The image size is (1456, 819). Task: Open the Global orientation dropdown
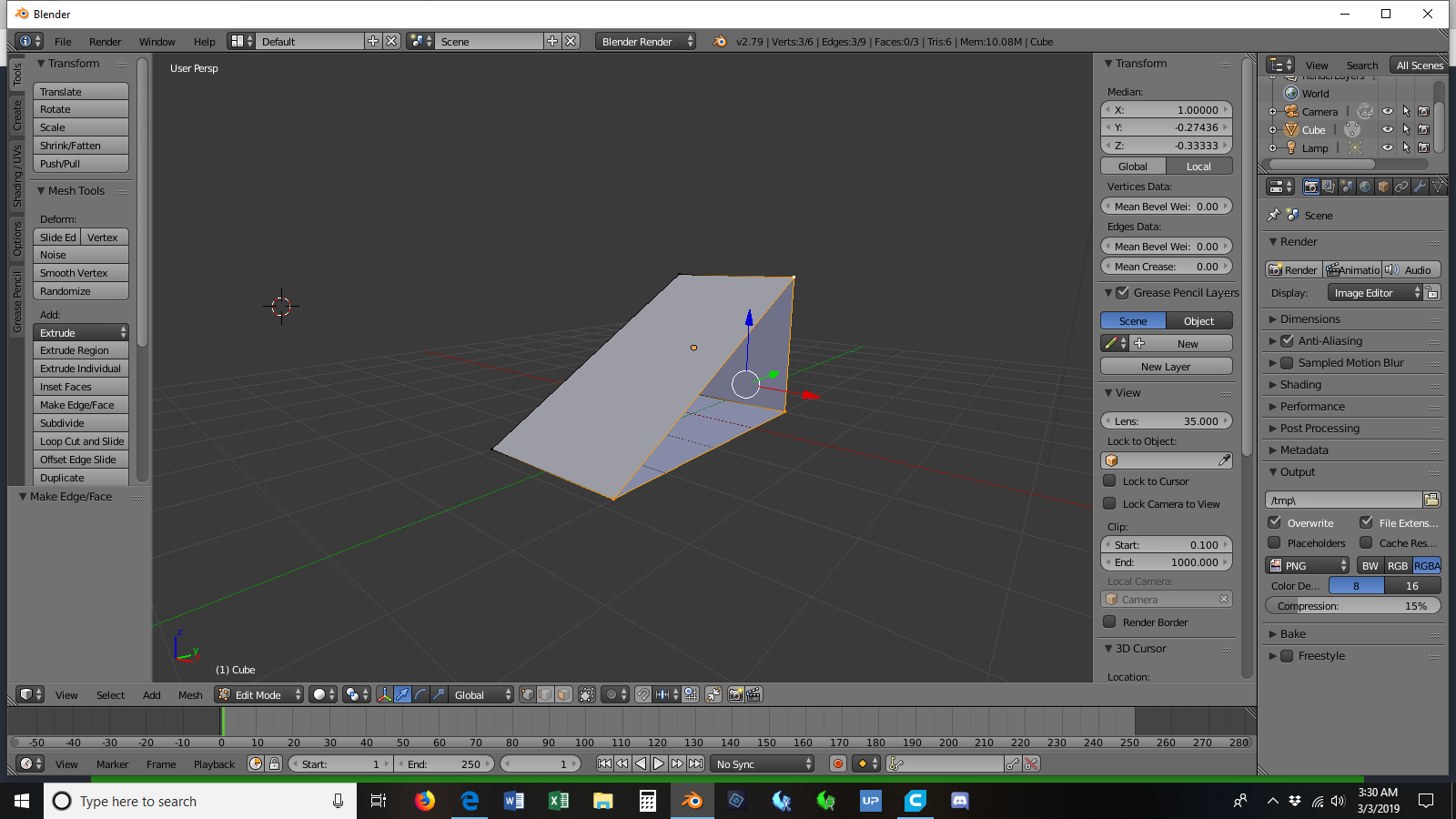[482, 694]
